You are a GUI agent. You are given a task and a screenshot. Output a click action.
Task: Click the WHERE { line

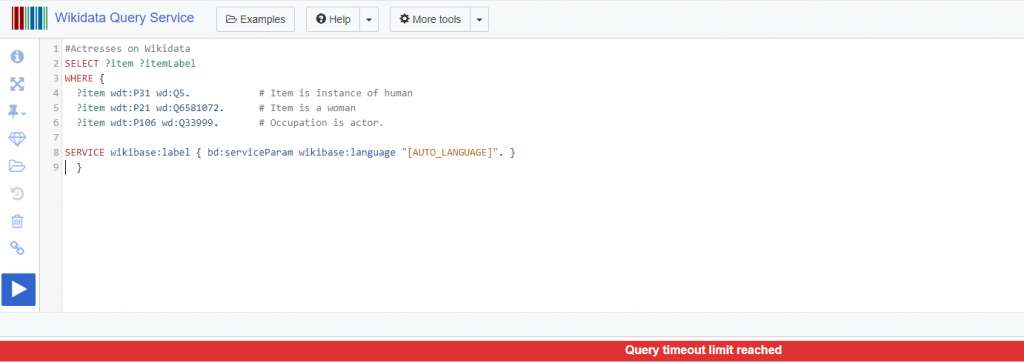coord(84,78)
